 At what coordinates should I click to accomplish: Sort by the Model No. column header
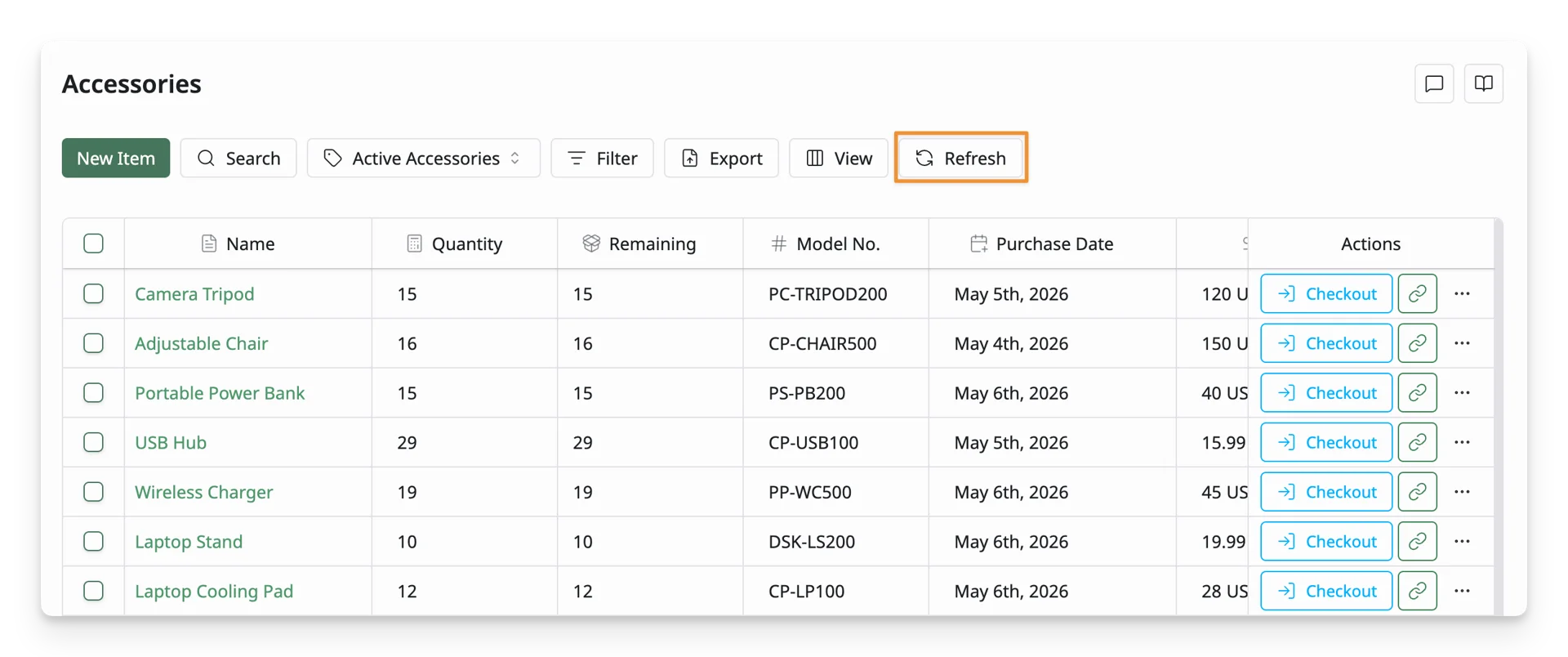pos(835,244)
